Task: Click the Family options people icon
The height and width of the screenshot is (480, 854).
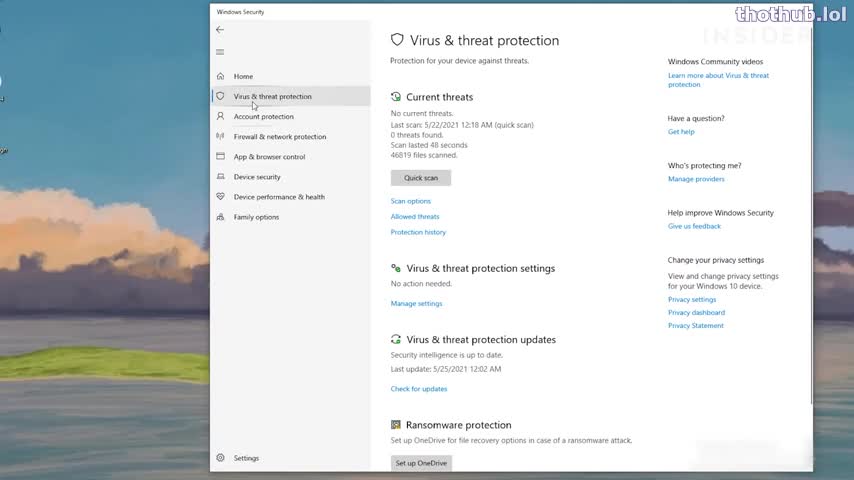Action: (x=221, y=217)
